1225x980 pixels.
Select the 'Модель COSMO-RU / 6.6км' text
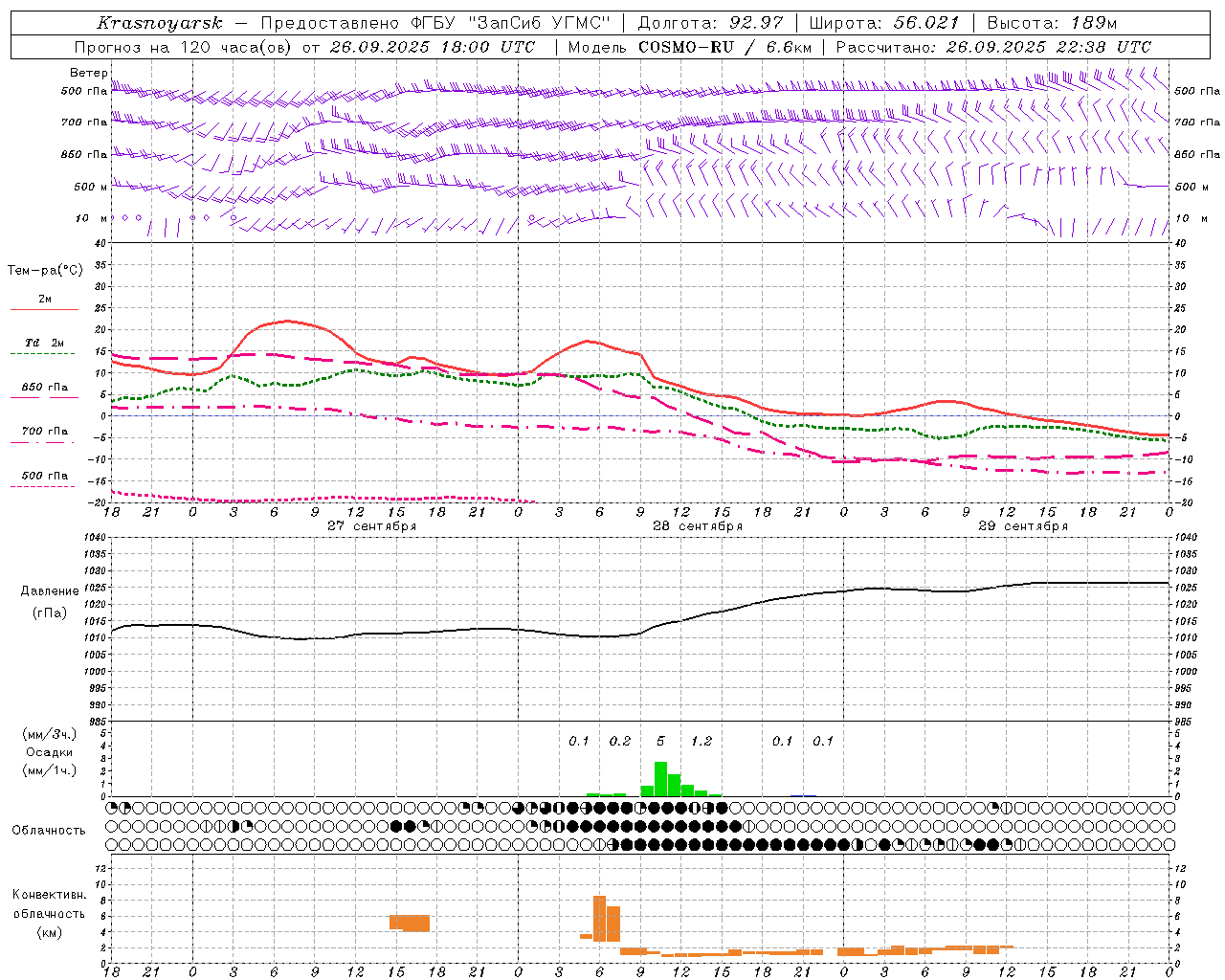pos(690,47)
